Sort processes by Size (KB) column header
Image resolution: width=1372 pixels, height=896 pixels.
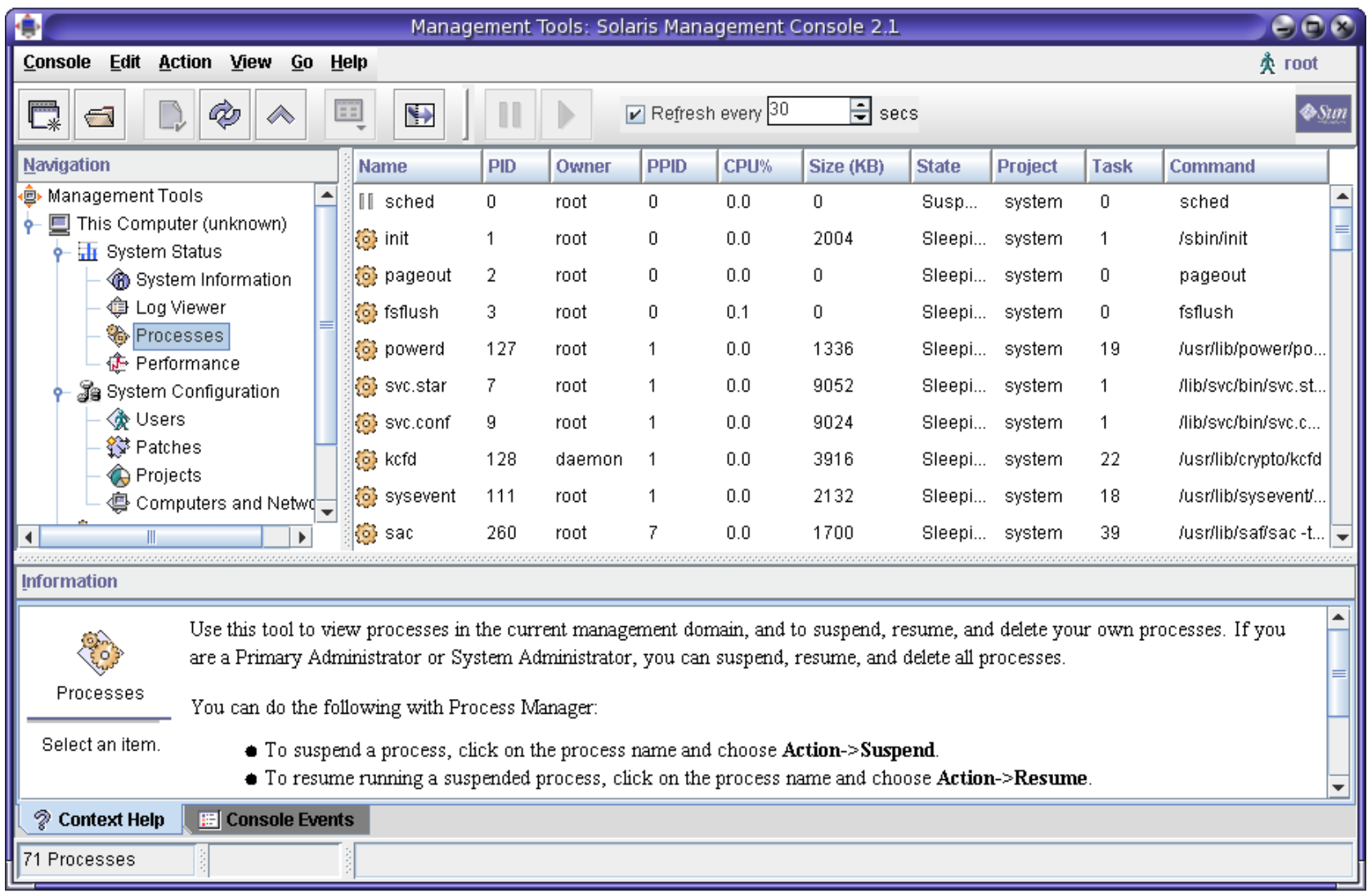[856, 166]
